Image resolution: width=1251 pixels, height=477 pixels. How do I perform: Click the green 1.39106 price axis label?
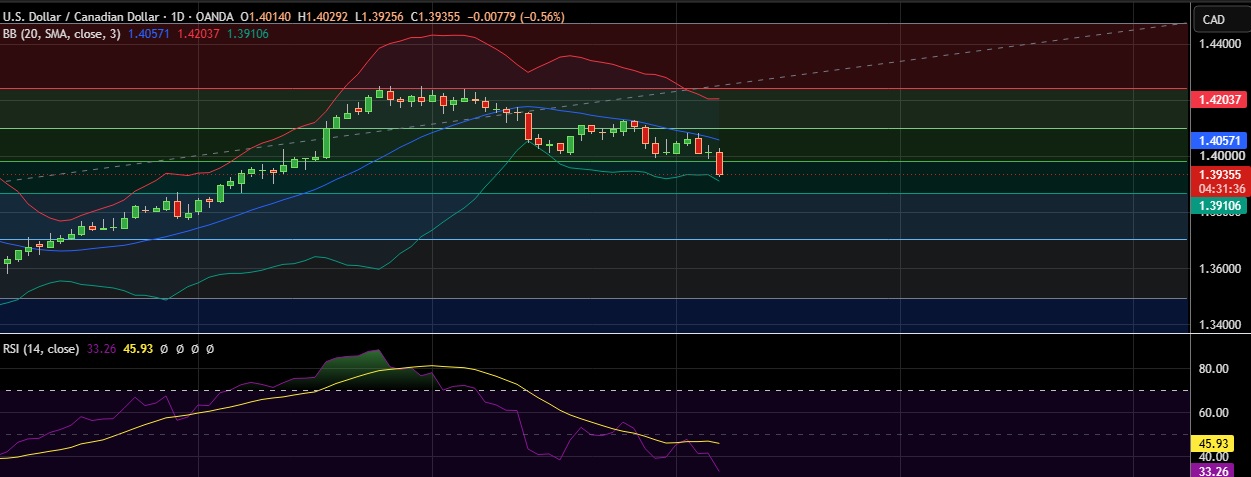1219,205
